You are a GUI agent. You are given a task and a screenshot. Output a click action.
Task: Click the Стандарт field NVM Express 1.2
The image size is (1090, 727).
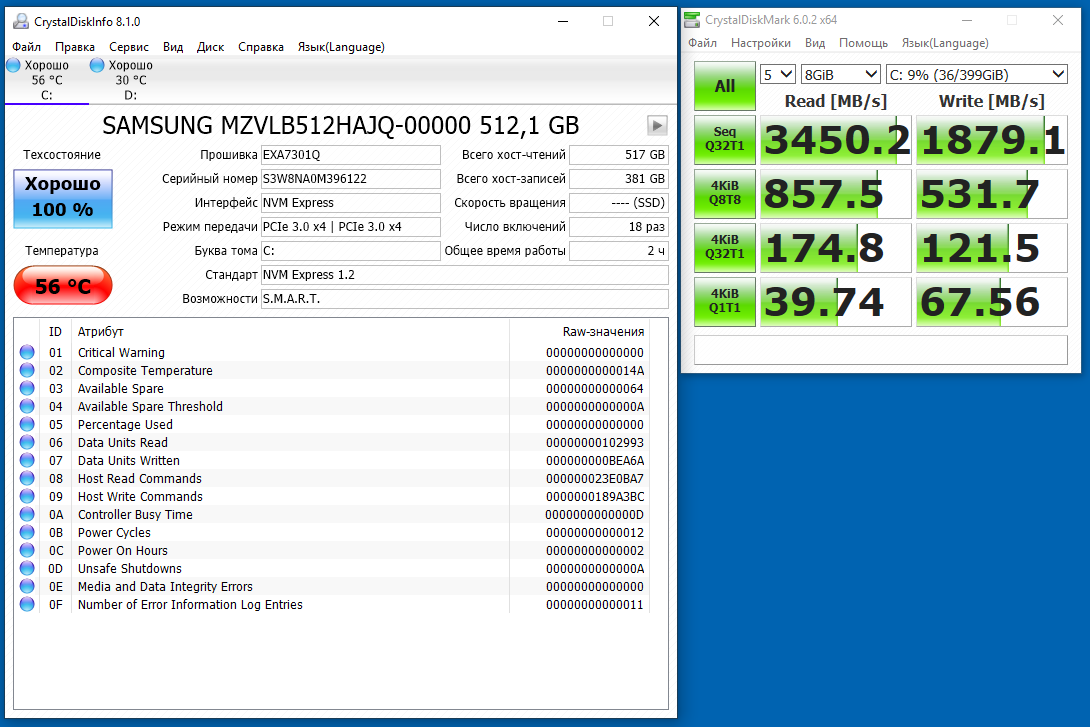464,275
